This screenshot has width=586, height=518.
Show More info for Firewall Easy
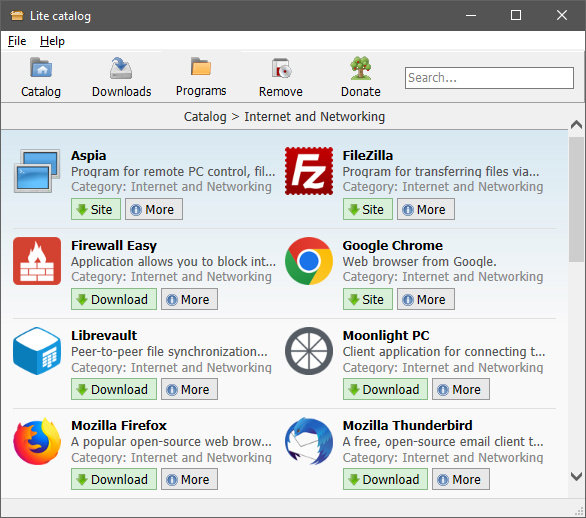point(189,299)
